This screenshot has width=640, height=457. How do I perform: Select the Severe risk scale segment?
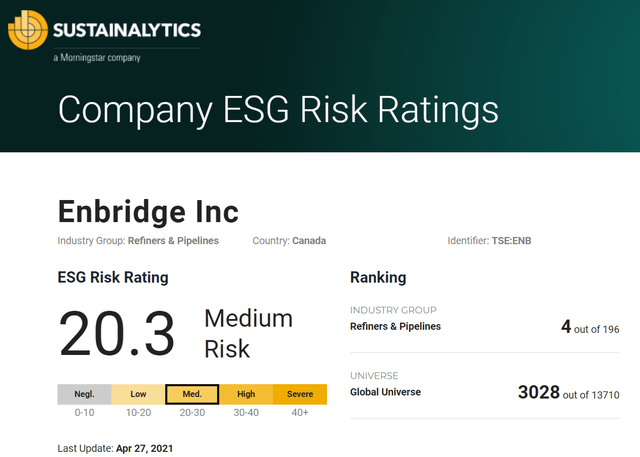[x=300, y=394]
